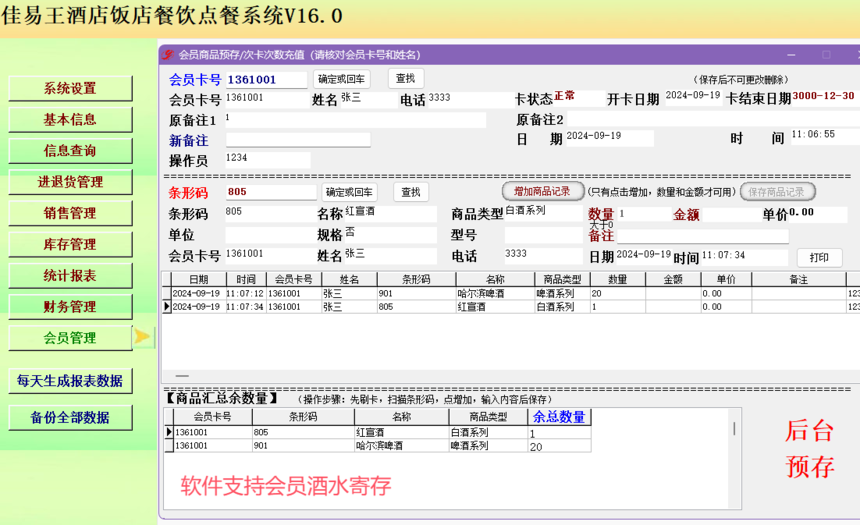This screenshot has height=525, width=860.
Task: Click the 备注 input field under 数量
Action: 703,236
